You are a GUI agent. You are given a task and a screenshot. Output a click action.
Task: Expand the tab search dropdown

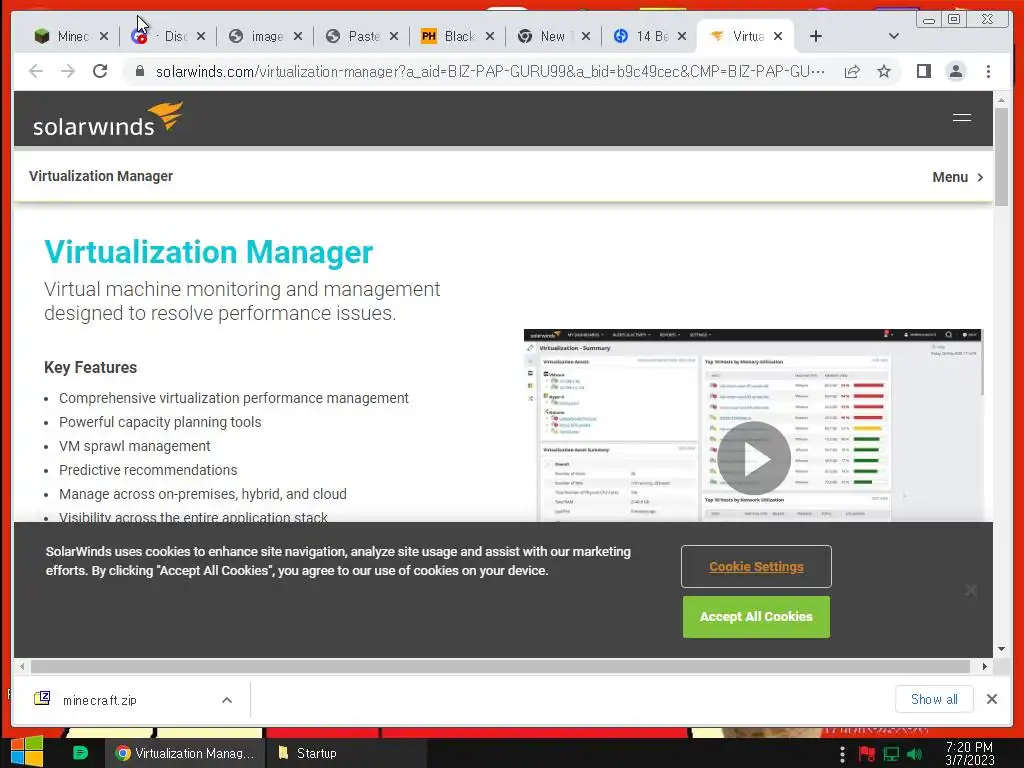tap(894, 36)
